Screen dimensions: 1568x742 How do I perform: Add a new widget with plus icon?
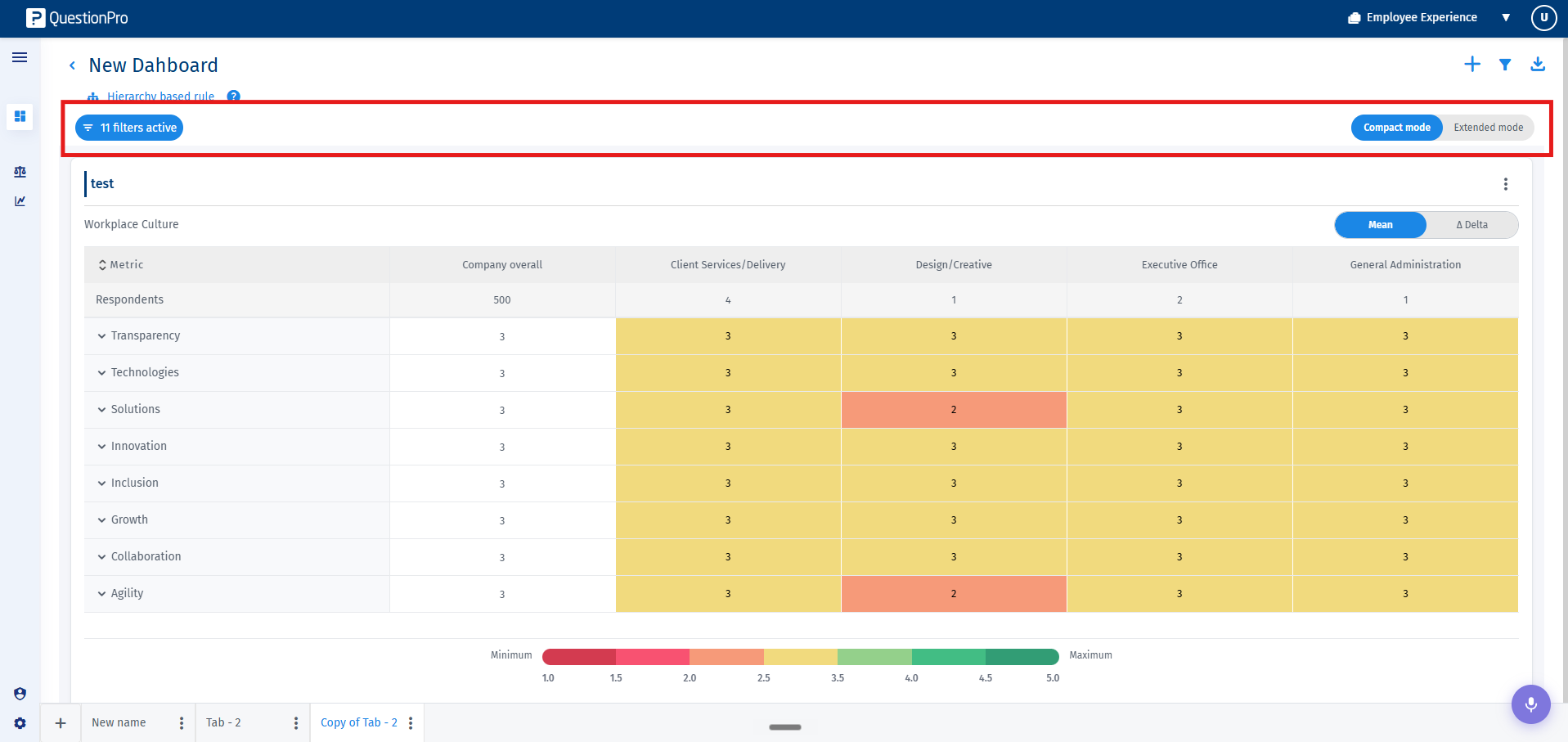(1471, 64)
